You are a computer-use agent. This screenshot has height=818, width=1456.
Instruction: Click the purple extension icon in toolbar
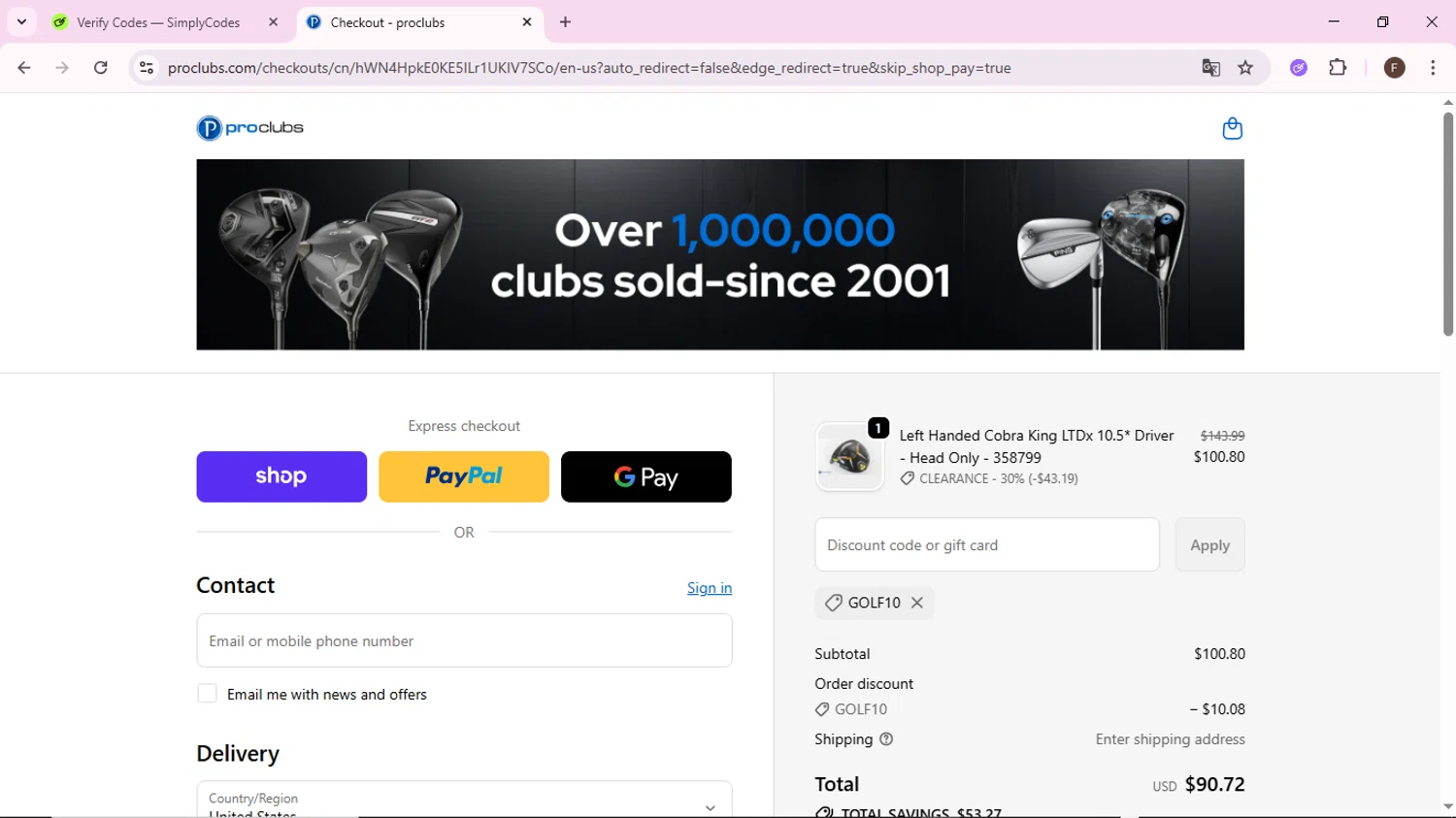click(1299, 68)
